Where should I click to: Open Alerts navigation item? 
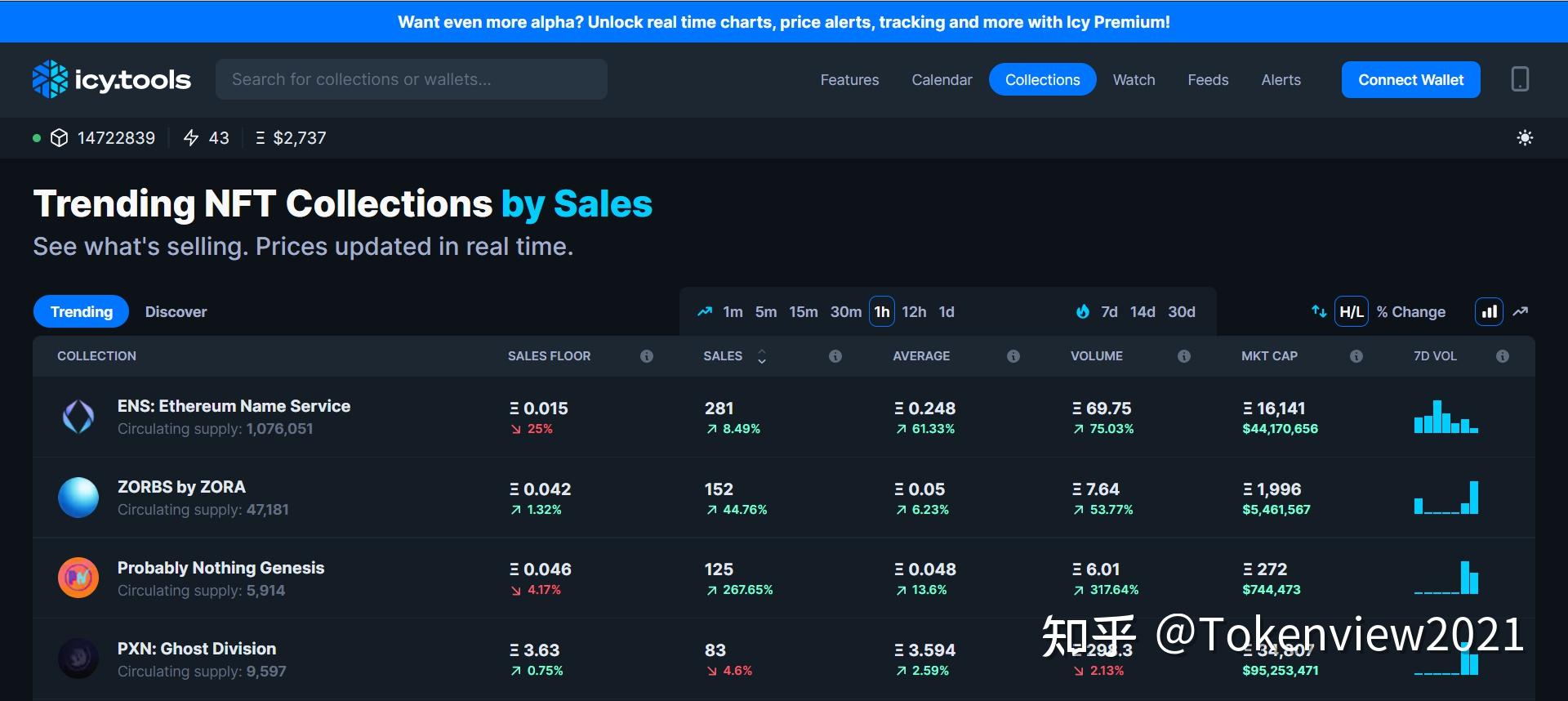[x=1281, y=79]
